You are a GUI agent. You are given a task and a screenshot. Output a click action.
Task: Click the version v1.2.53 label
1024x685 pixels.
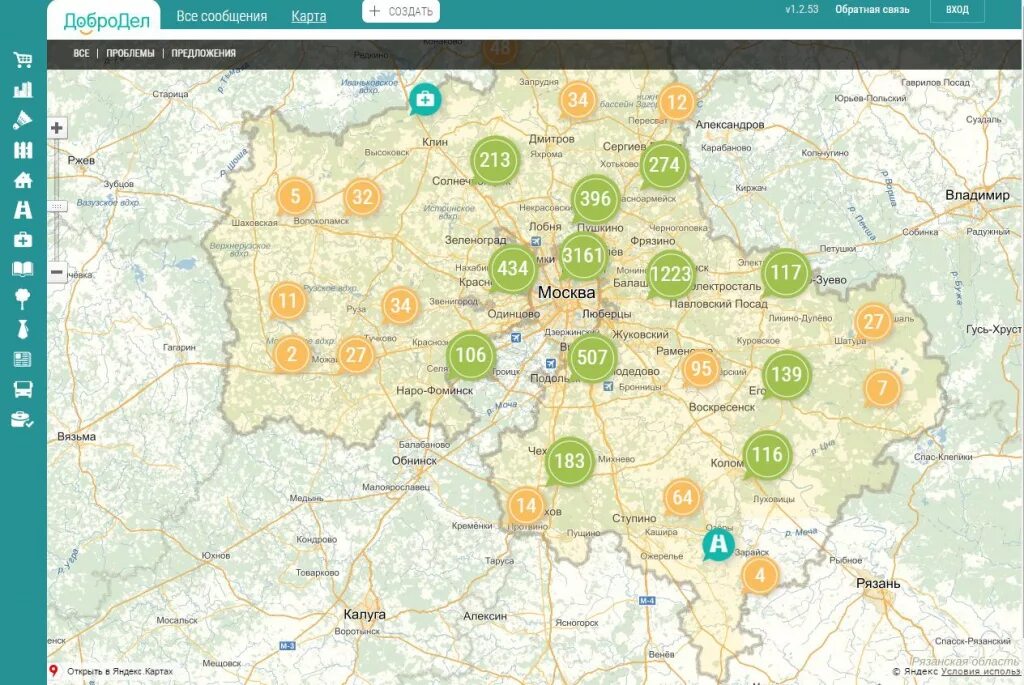click(x=801, y=10)
